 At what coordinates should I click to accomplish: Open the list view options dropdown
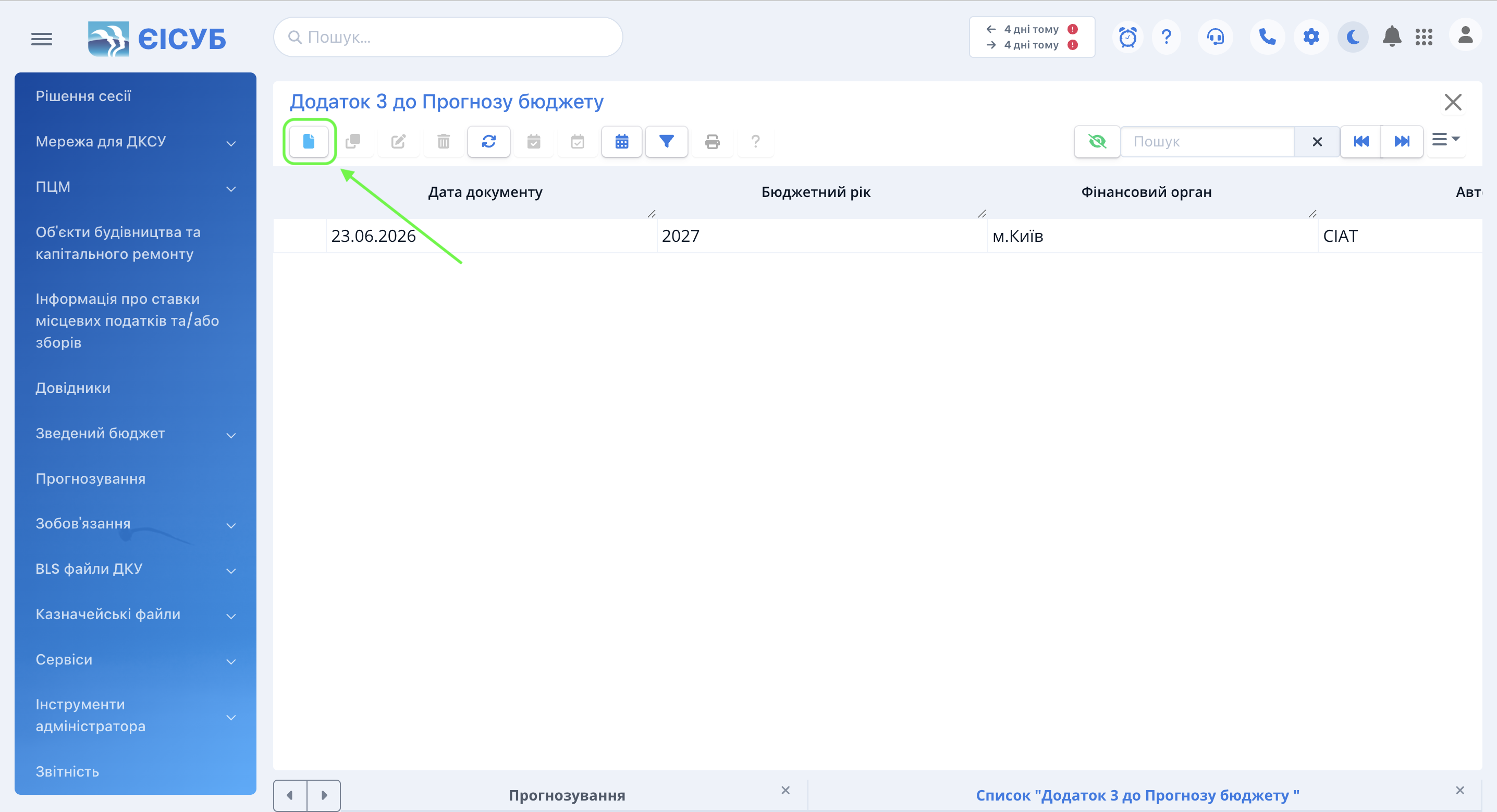[1446, 140]
